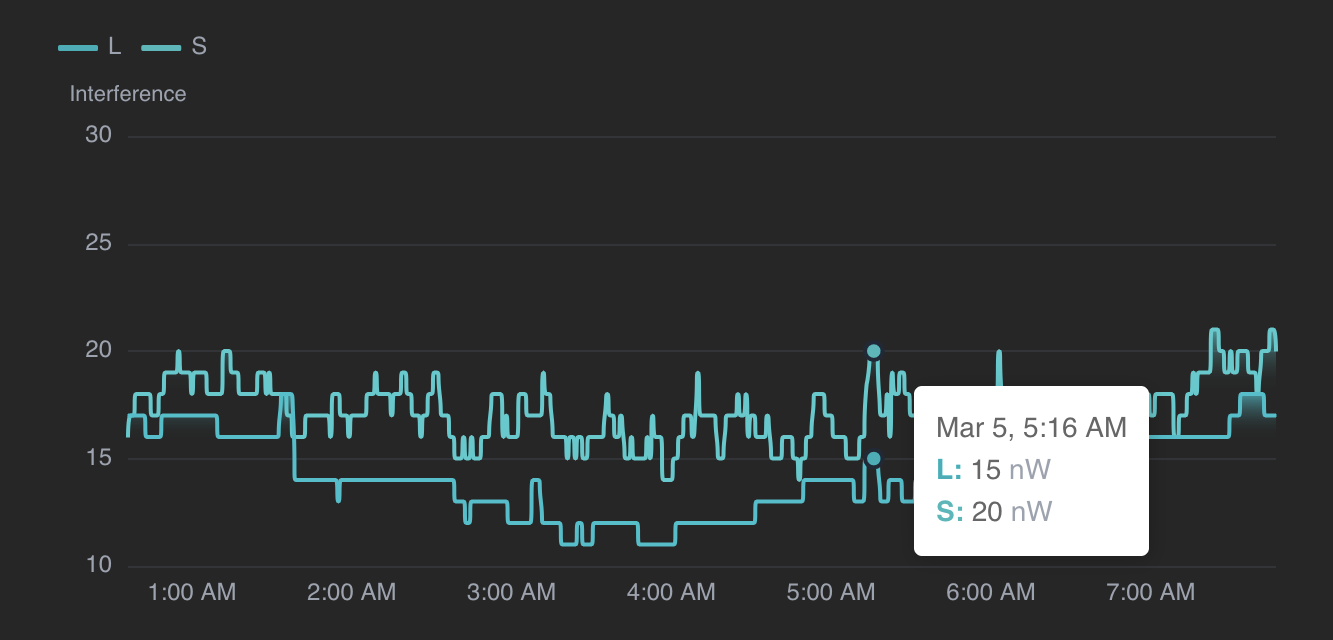
Task: Click the S legend line marker
Action: (163, 46)
